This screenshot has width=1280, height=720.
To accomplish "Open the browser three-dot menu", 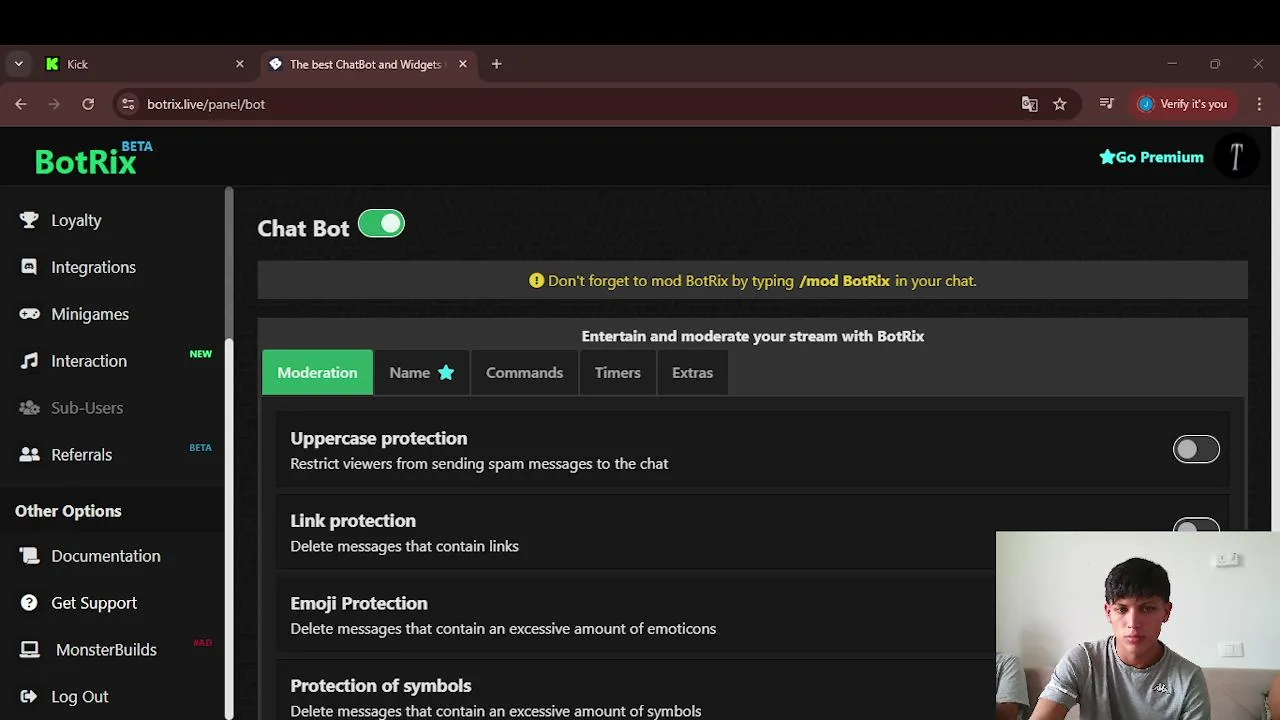I will (1259, 104).
